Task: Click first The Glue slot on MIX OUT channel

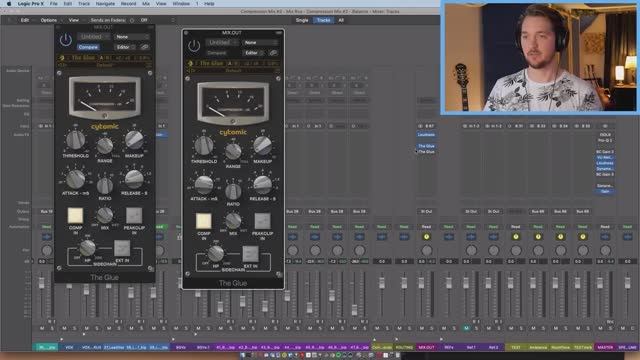Action: pyautogui.click(x=427, y=146)
